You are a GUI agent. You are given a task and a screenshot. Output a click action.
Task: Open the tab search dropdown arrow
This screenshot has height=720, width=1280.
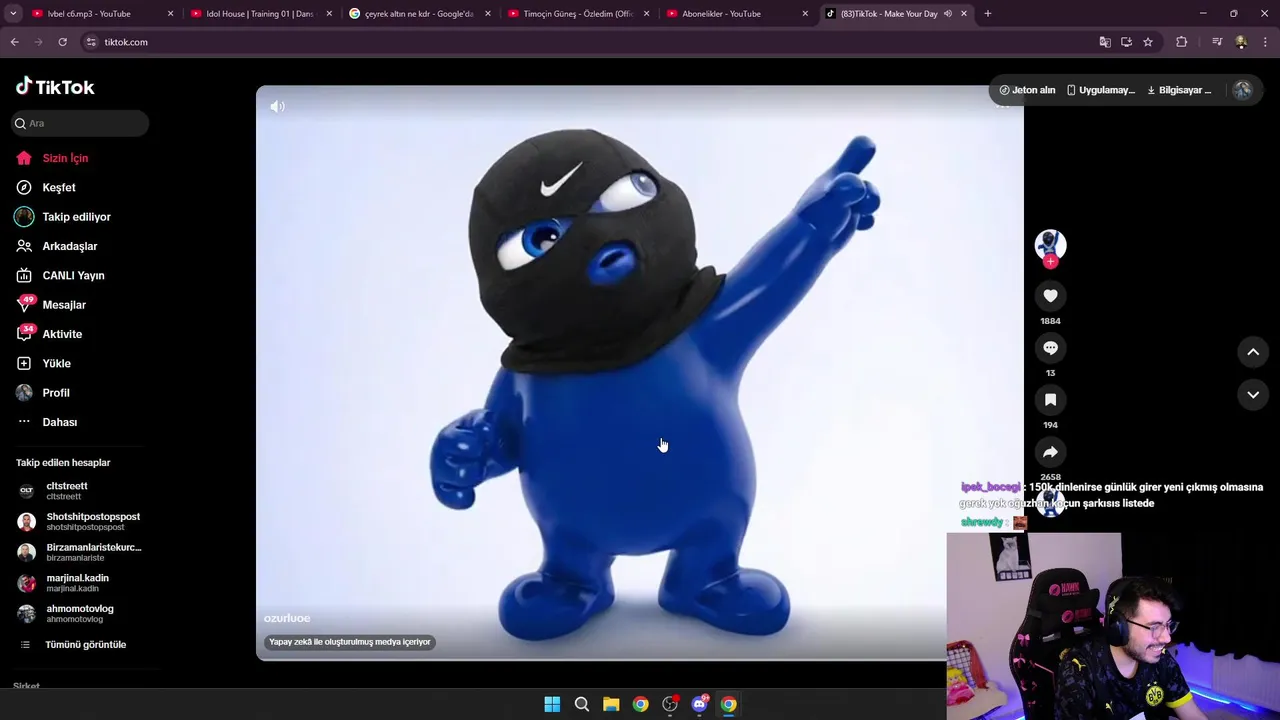(x=13, y=14)
